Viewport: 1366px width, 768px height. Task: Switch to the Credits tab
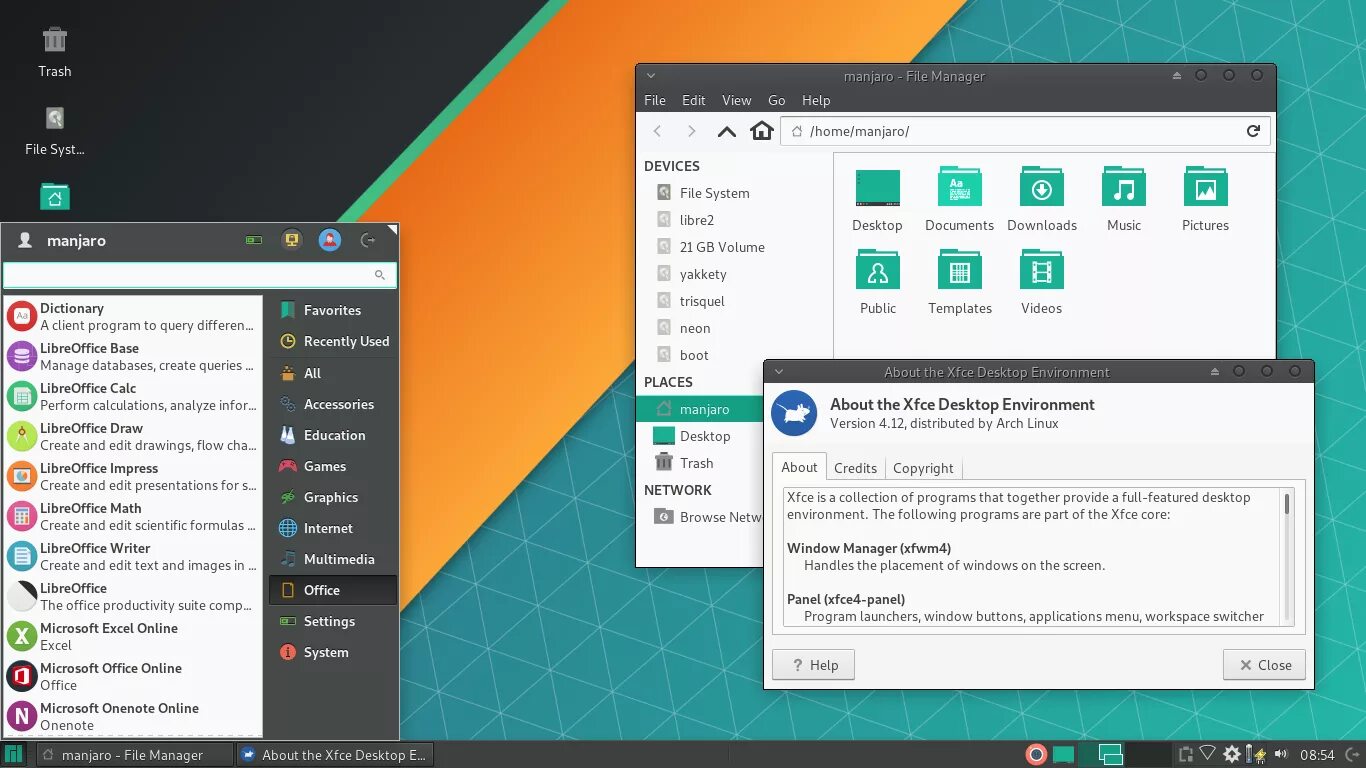[855, 468]
